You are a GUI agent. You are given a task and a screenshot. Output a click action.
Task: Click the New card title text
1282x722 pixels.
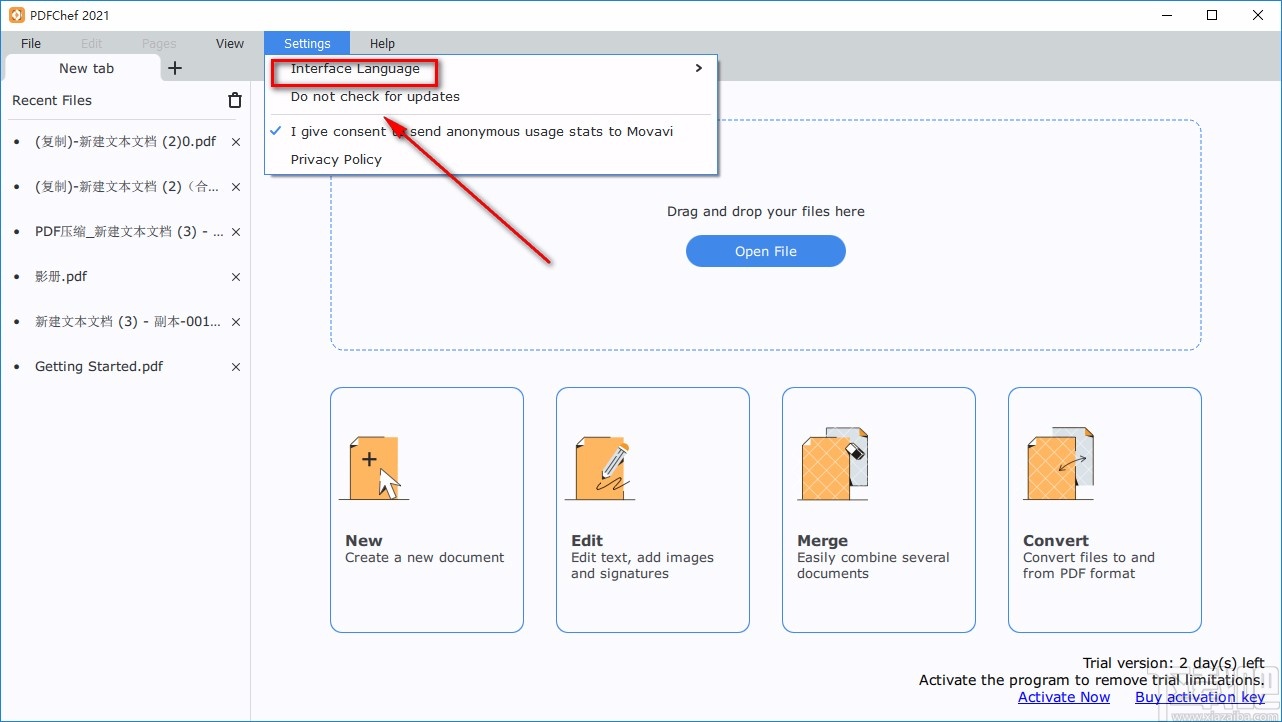pos(364,541)
